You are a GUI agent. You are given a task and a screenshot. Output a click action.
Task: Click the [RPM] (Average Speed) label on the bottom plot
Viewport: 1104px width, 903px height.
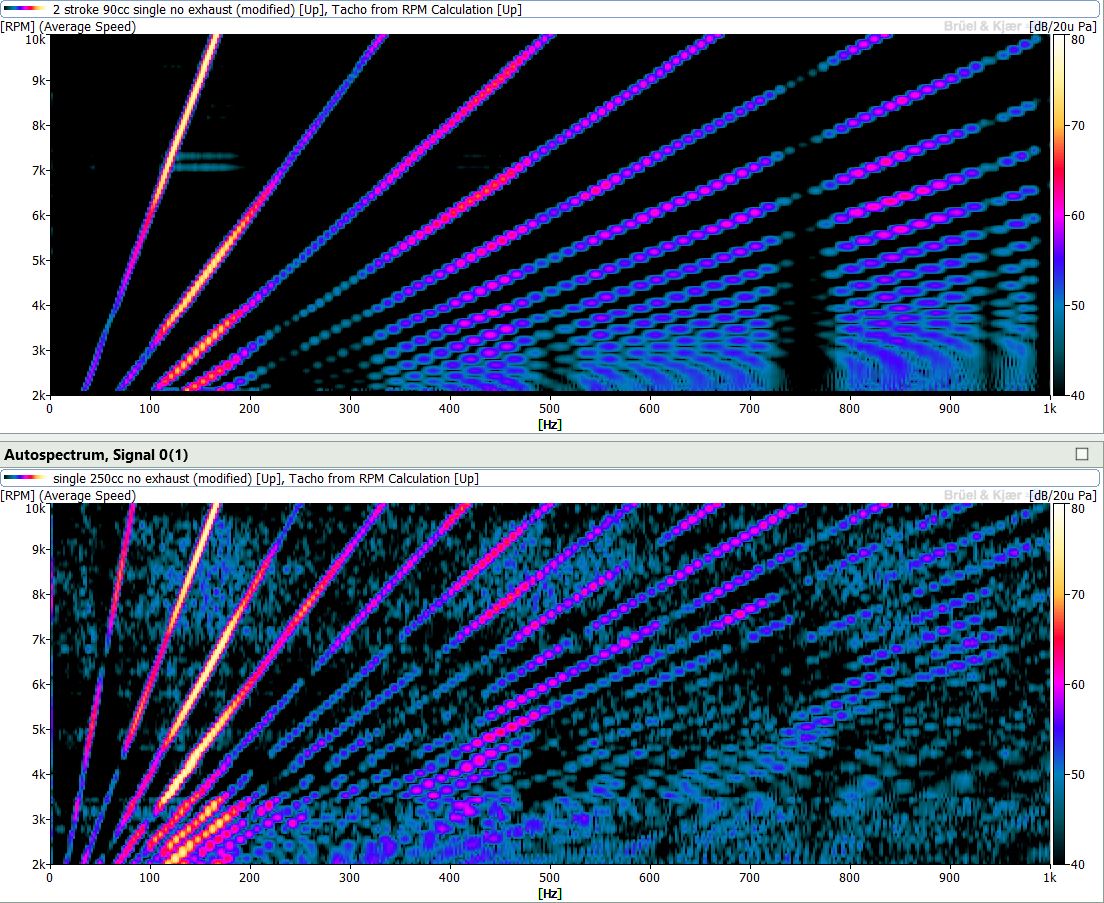pos(68,496)
